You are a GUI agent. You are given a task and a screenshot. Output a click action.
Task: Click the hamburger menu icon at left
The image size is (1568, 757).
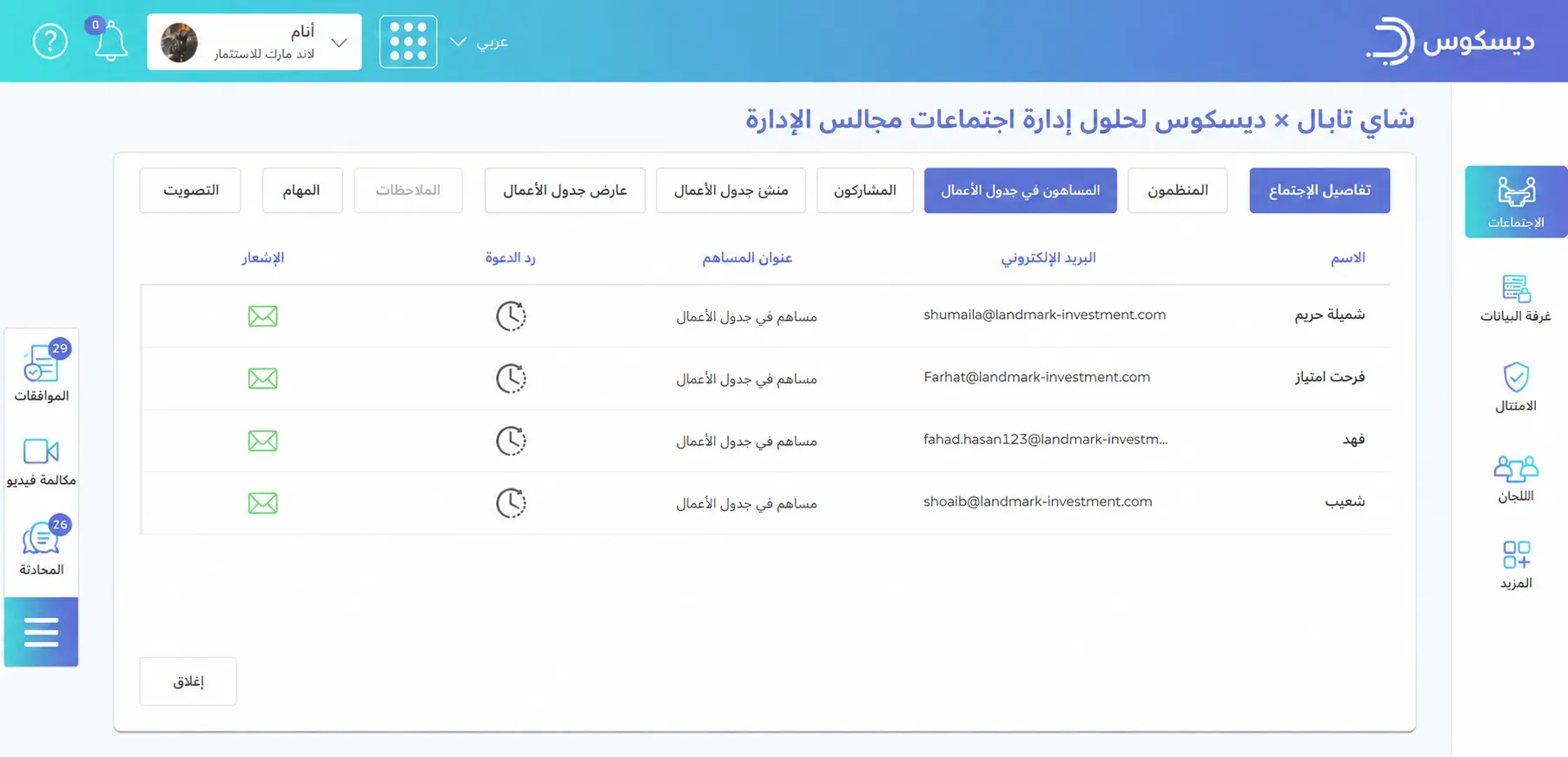point(41,632)
